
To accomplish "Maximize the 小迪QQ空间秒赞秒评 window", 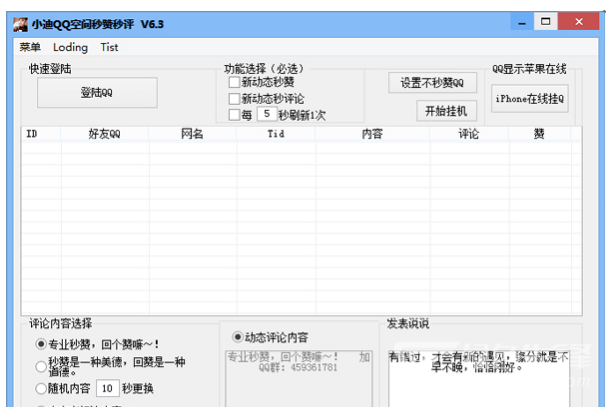I will [x=546, y=21].
